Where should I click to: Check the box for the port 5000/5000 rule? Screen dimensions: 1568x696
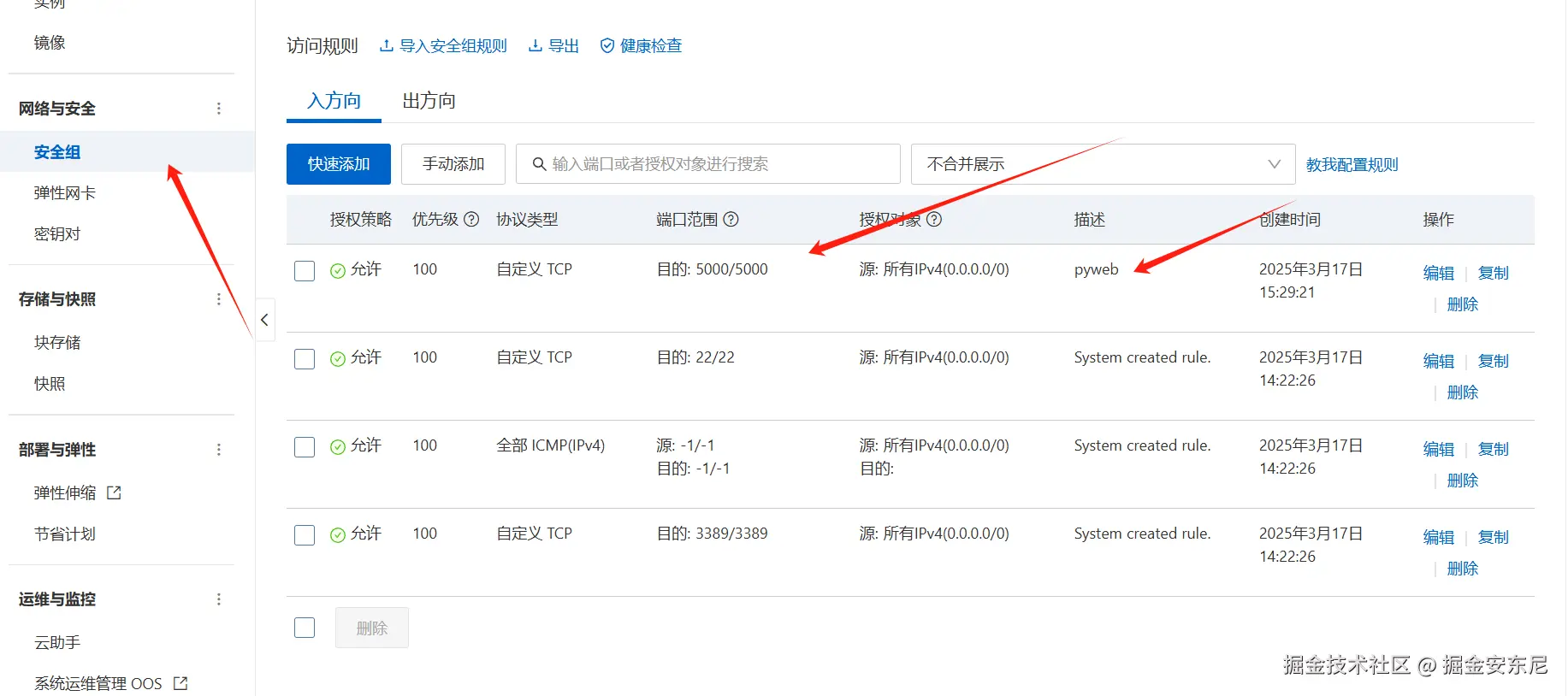(305, 271)
